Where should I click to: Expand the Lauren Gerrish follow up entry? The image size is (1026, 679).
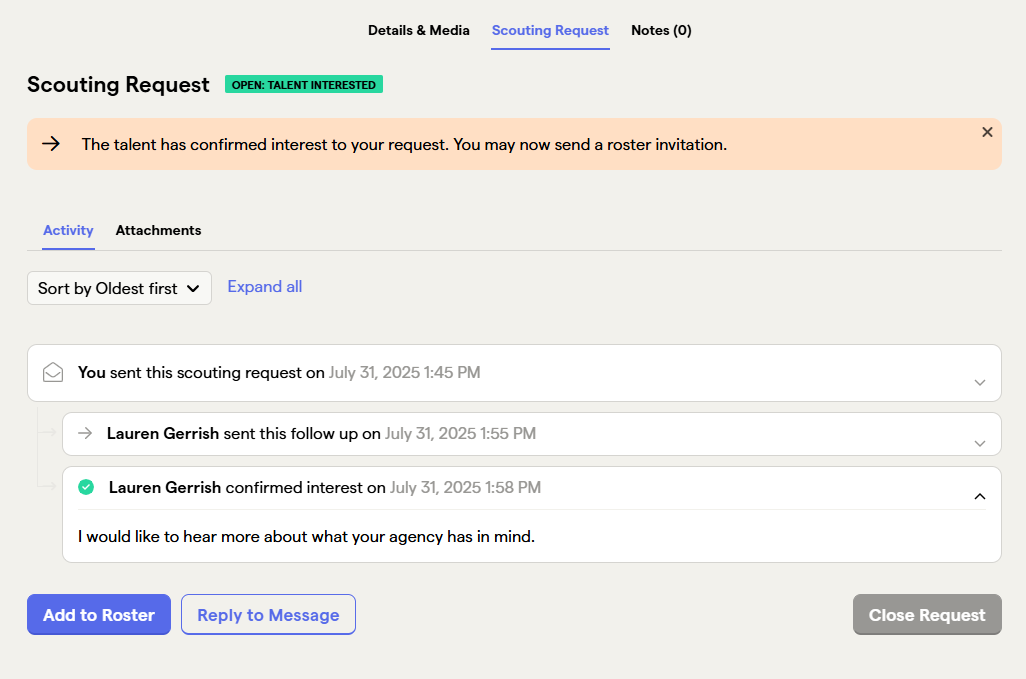980,444
